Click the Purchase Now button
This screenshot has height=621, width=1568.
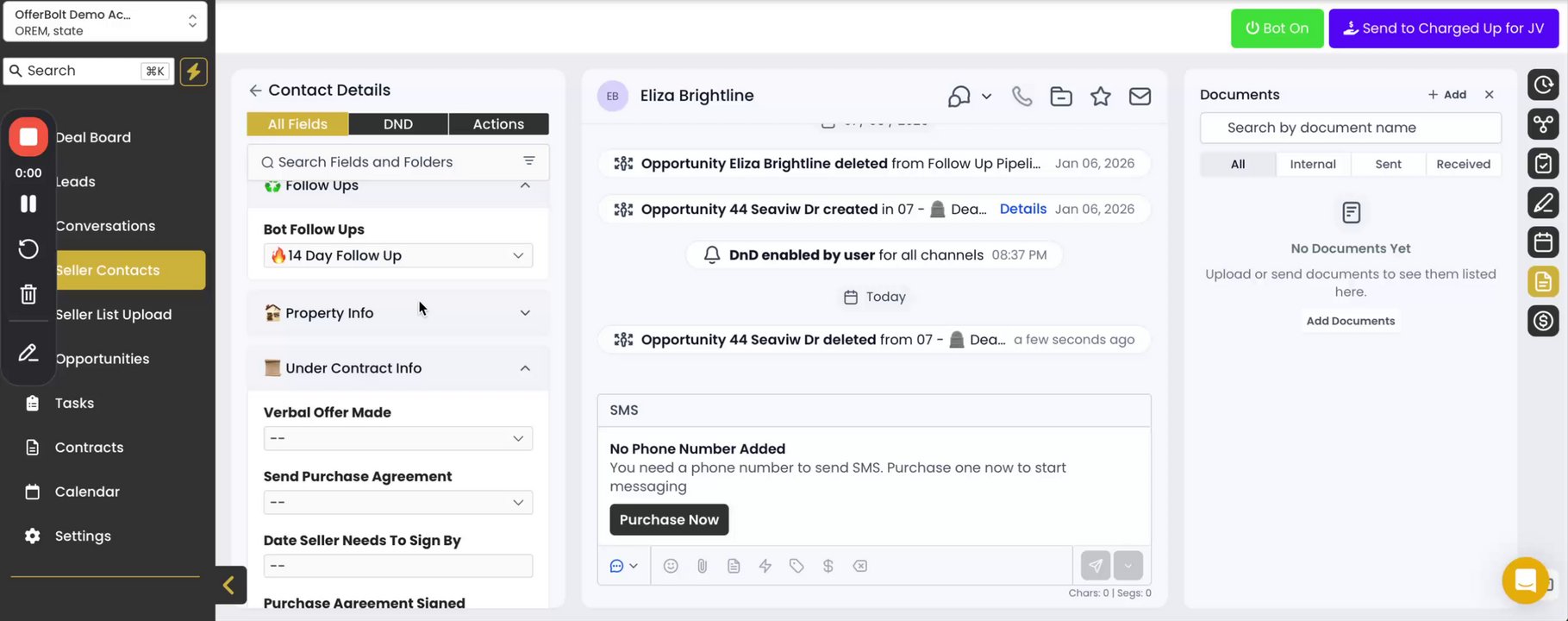click(x=669, y=520)
